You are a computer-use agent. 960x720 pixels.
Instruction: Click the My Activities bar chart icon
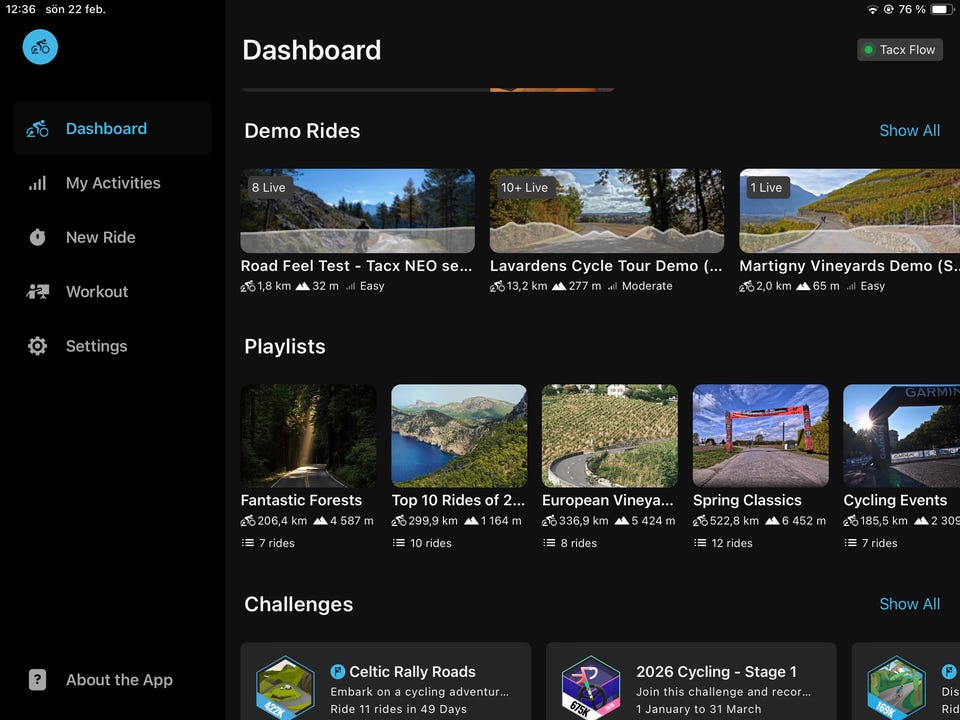click(x=38, y=183)
